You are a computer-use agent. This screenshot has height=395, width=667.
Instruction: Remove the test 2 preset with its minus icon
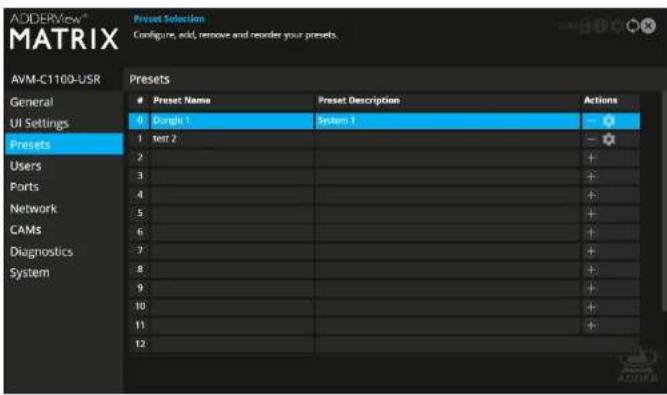(591, 139)
